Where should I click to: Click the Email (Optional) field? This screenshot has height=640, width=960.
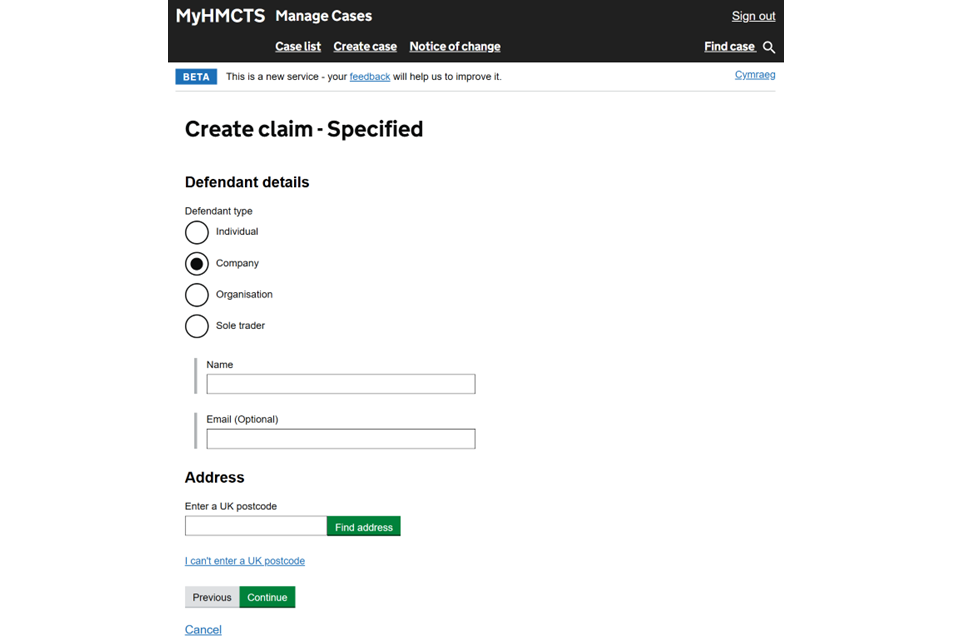point(341,439)
